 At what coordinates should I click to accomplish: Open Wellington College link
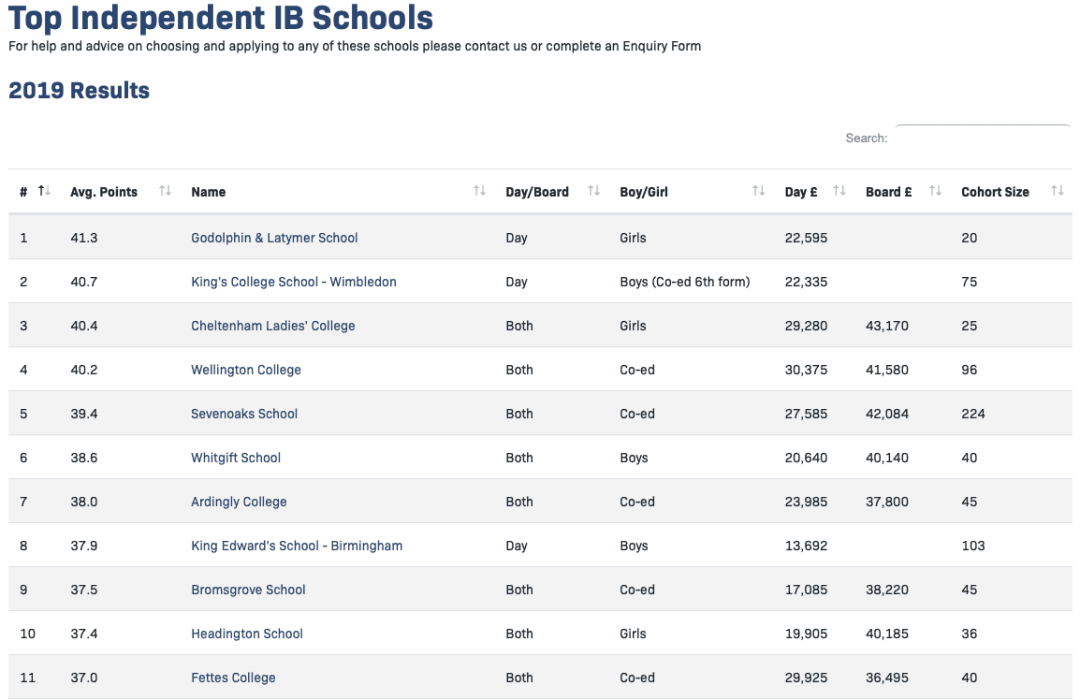pyautogui.click(x=246, y=370)
